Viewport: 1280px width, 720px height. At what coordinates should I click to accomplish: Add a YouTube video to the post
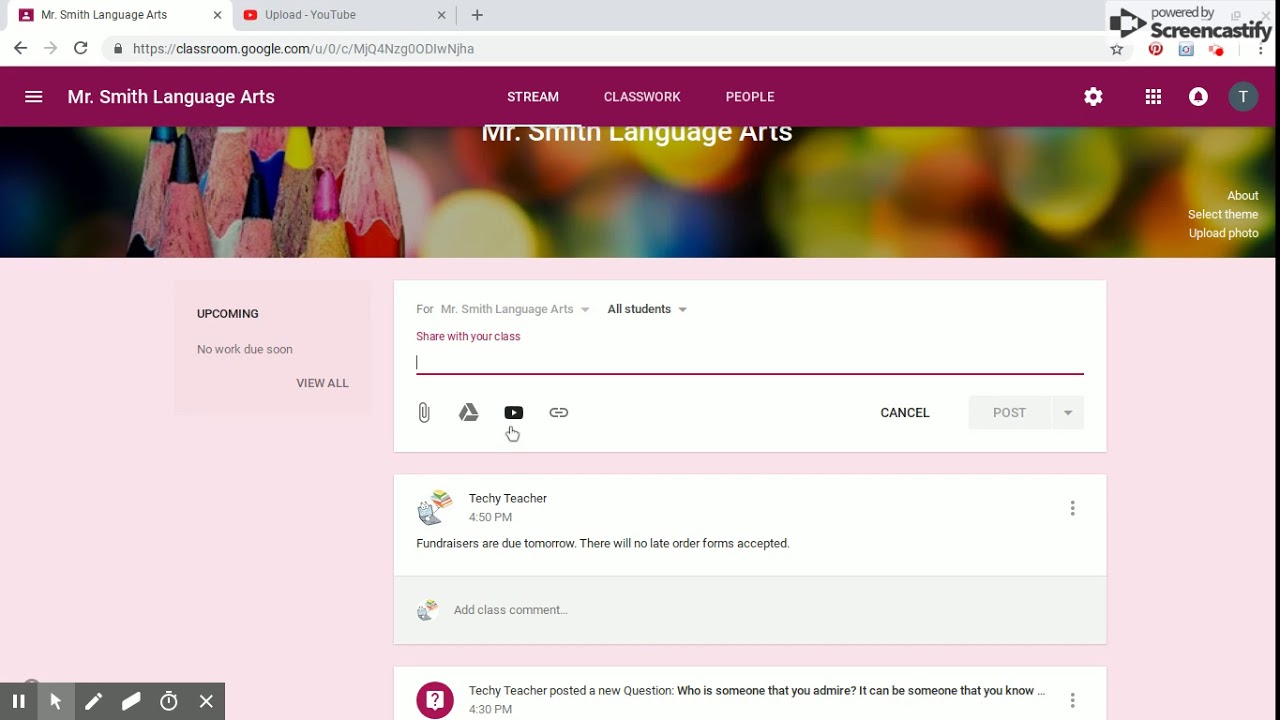point(514,412)
